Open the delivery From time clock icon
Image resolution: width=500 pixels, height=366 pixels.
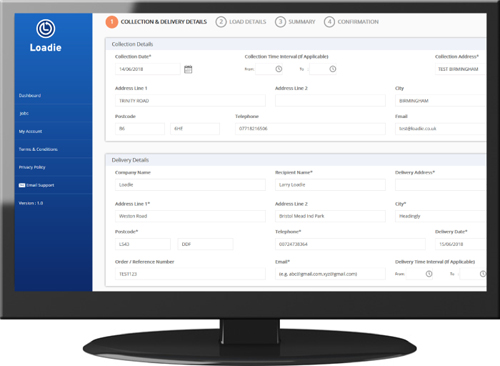tap(429, 274)
